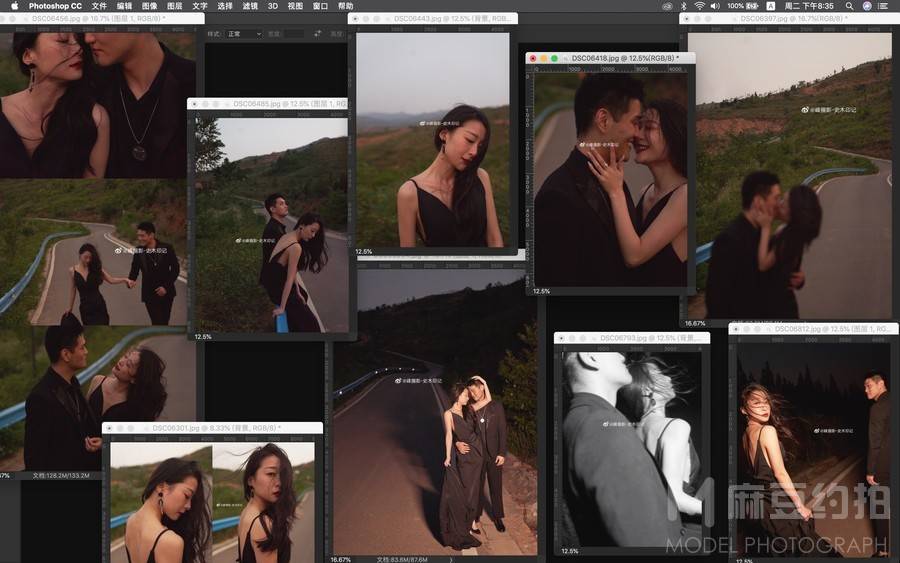The image size is (900, 563).
Task: Open the 3D menu
Action: click(x=273, y=6)
